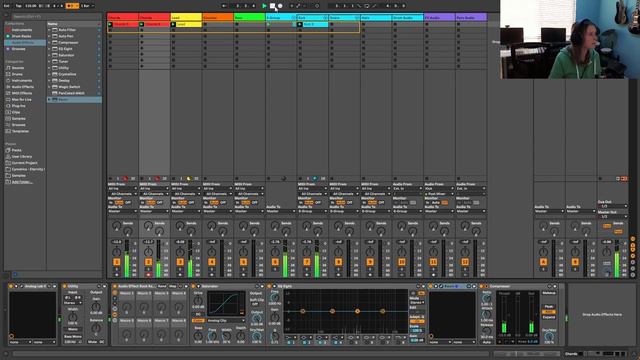Toggle Utility Mono button
Screen dimensions: 640x360
click(x=73, y=329)
